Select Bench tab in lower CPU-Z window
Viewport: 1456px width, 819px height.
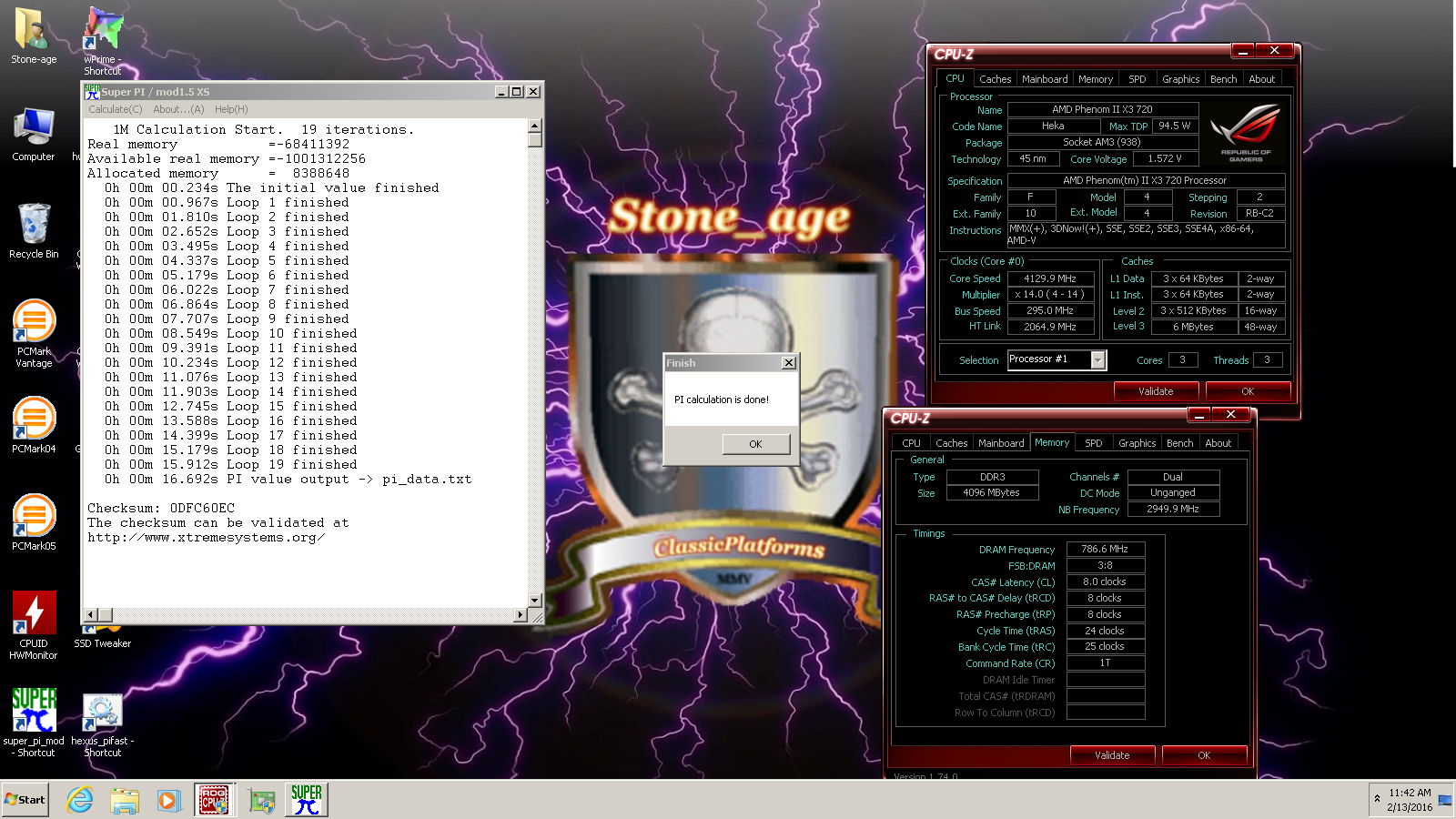(x=1179, y=443)
